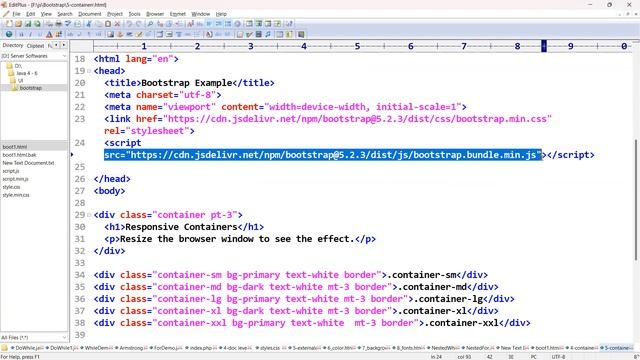
Task: Open the Emmet menu
Action: click(178, 14)
